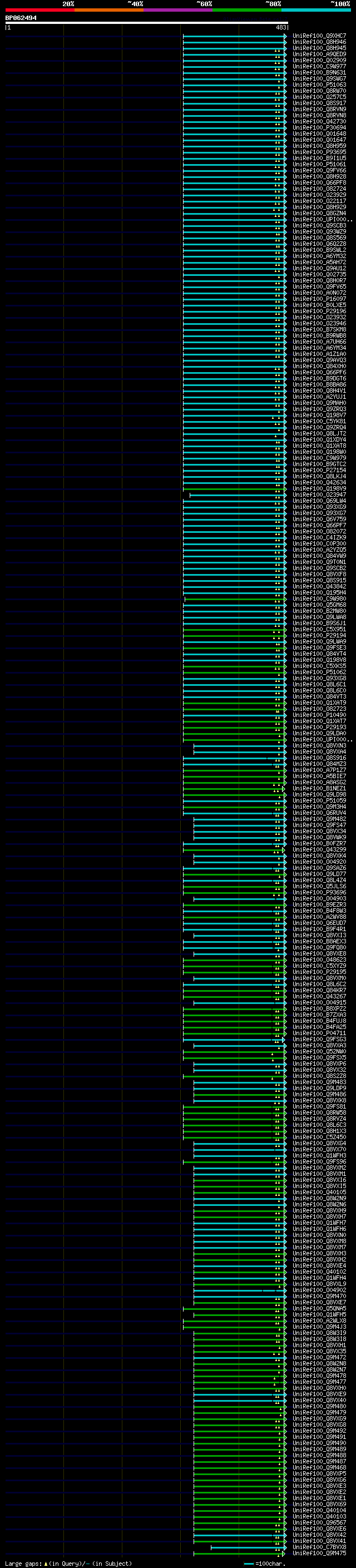
Task: Click the cyan alignment bar of UniRef100_Q9XHC7
Action: coord(235,36)
